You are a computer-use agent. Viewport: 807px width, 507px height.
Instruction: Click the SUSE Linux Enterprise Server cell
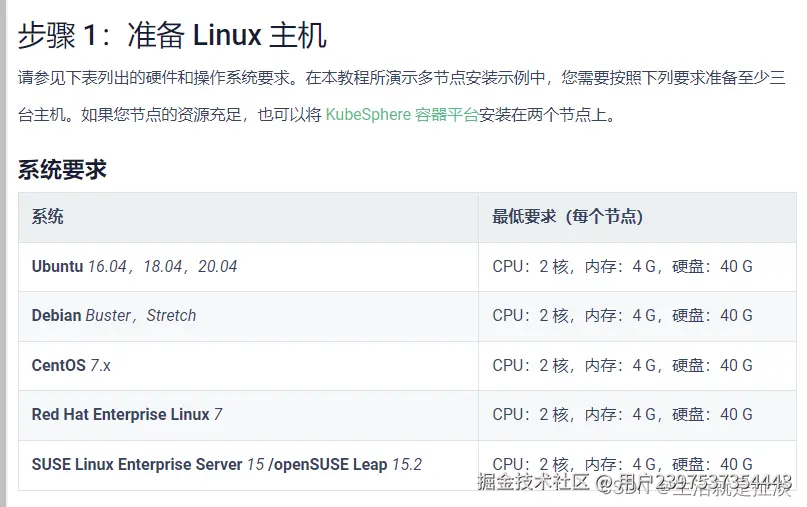pos(137,464)
